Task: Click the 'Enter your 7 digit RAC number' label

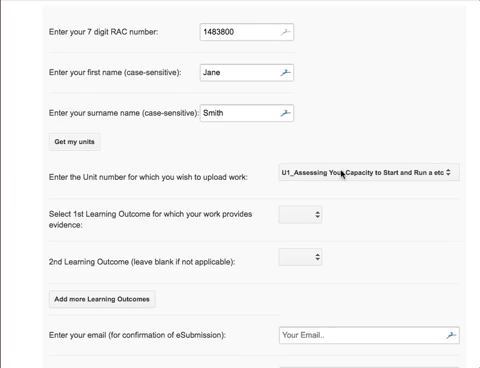Action: click(x=103, y=32)
